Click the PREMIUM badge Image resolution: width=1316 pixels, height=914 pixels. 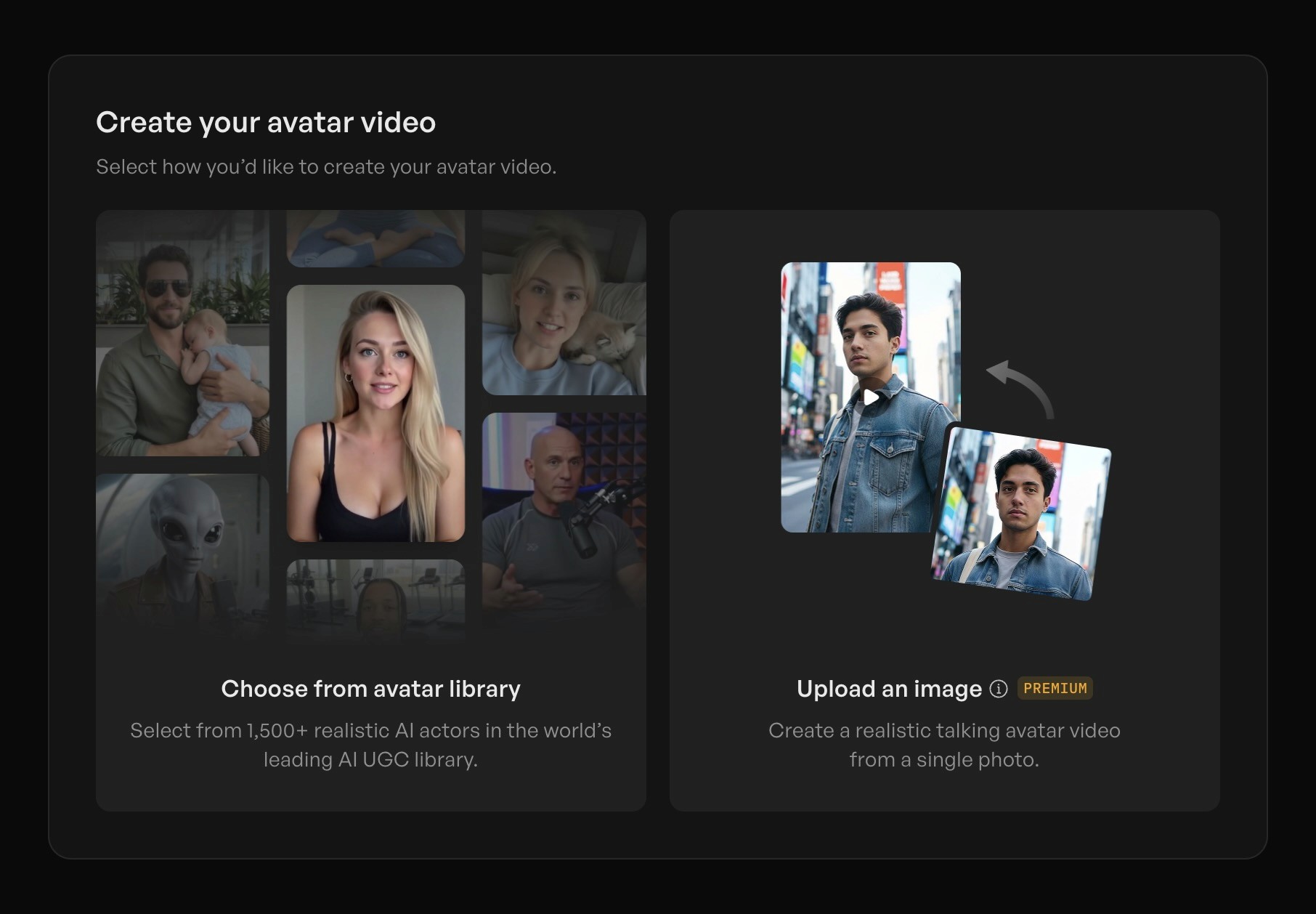(1055, 688)
